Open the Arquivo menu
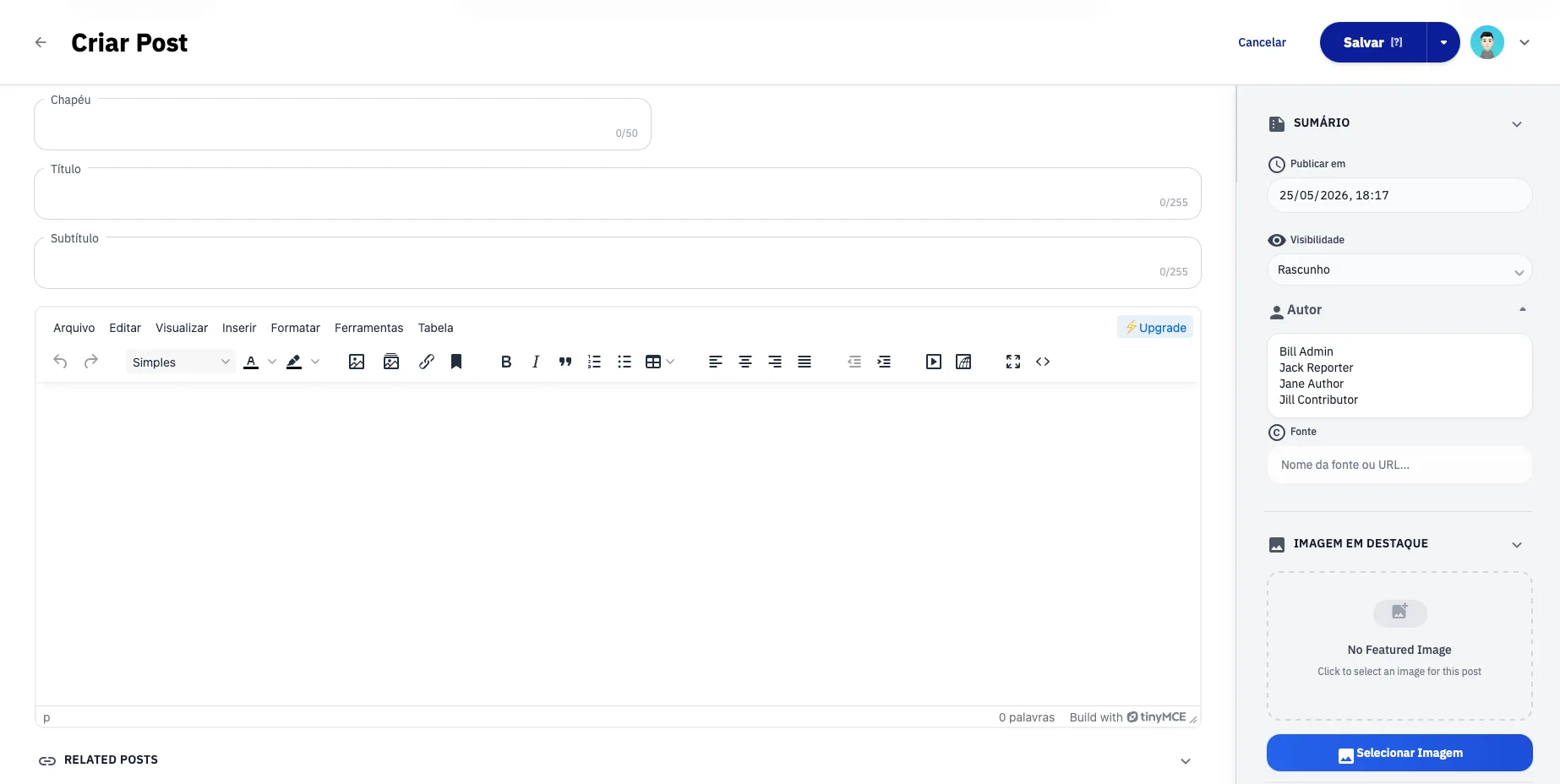Viewport: 1560px width, 784px height. 74,328
